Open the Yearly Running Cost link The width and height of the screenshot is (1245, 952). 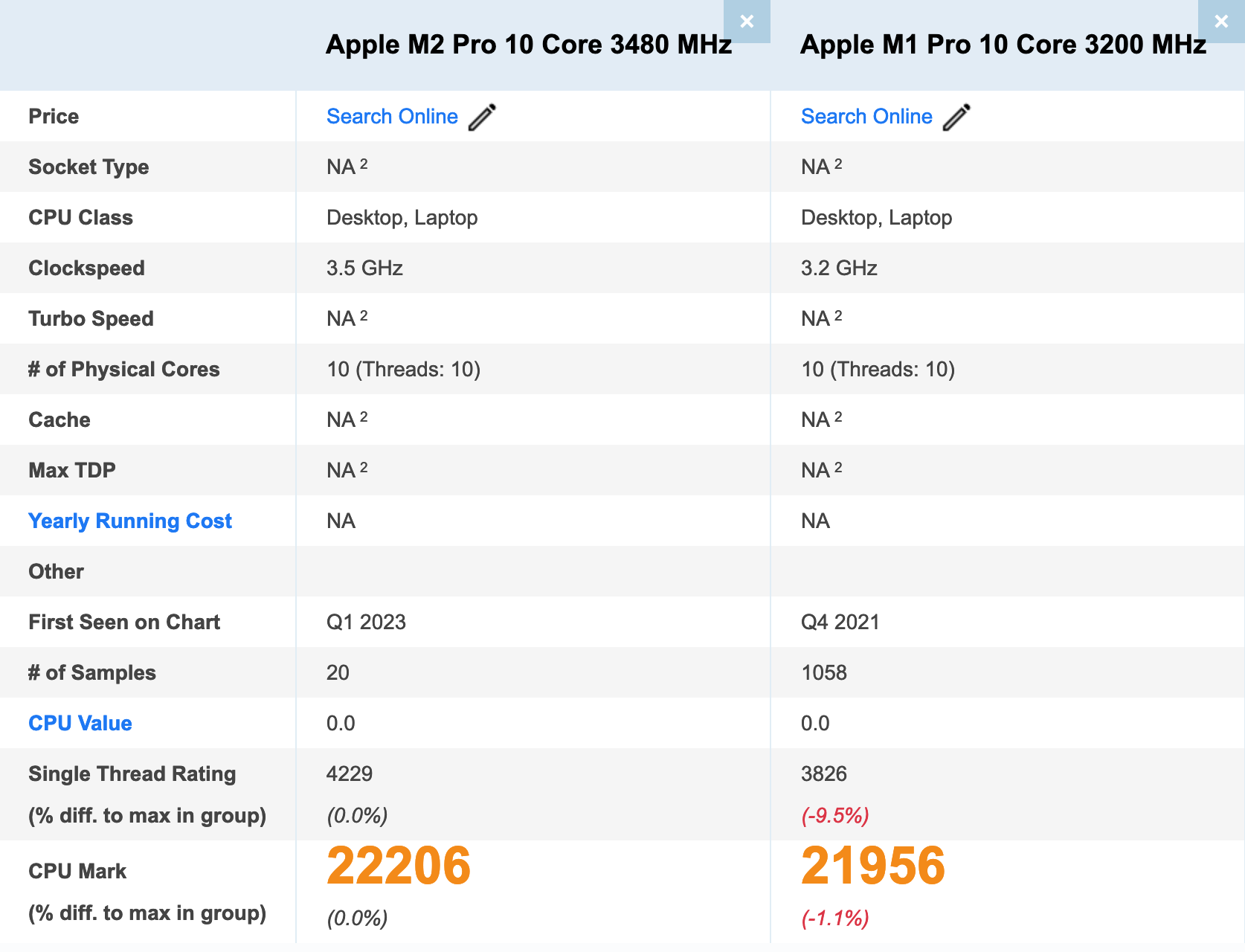[130, 521]
